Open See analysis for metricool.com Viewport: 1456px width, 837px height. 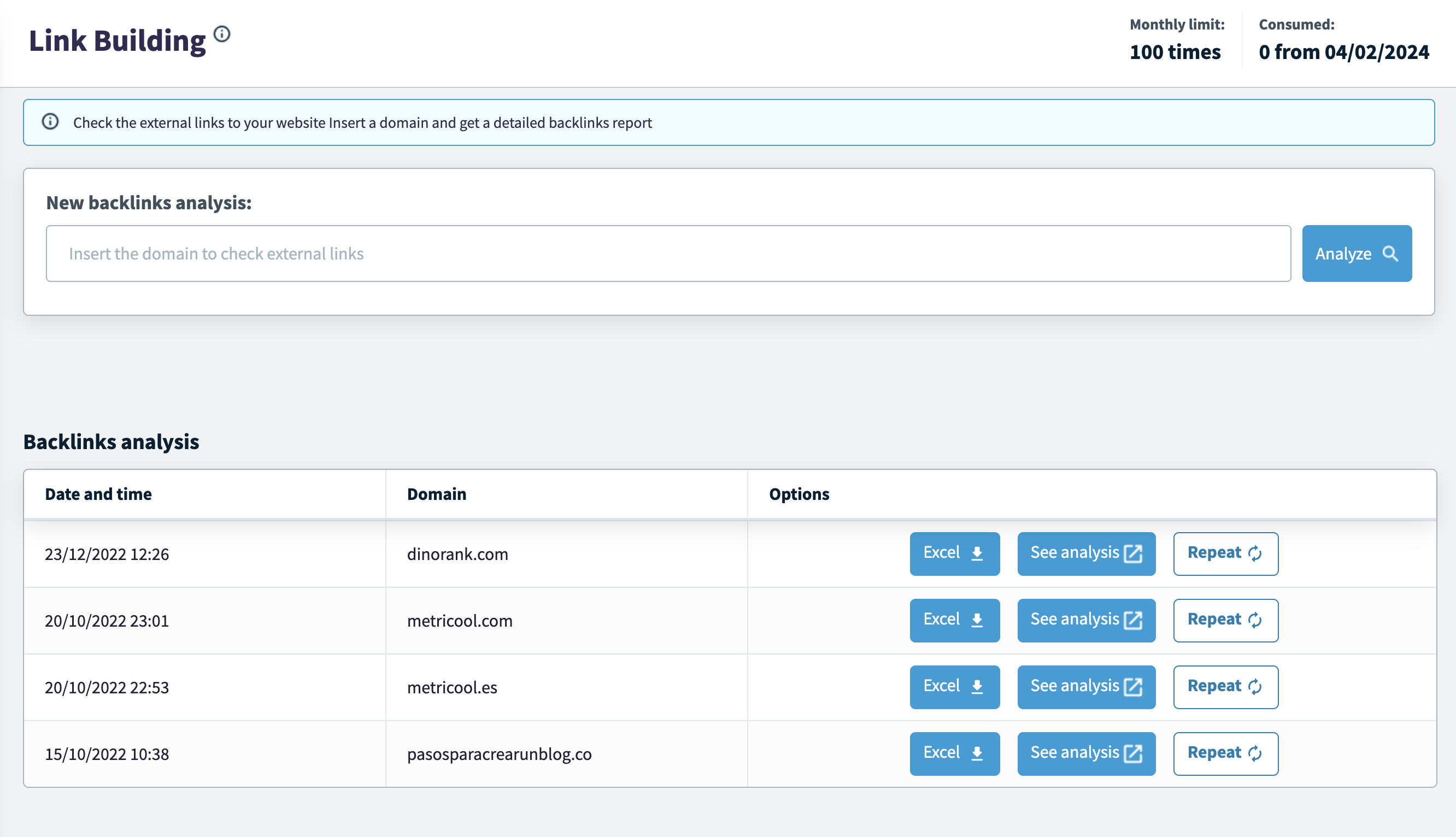(x=1085, y=620)
